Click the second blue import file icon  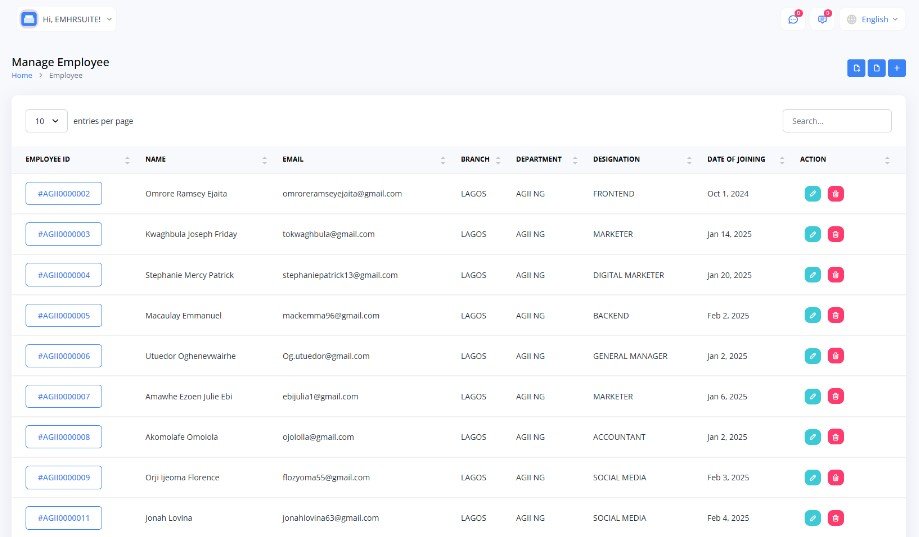click(x=876, y=68)
